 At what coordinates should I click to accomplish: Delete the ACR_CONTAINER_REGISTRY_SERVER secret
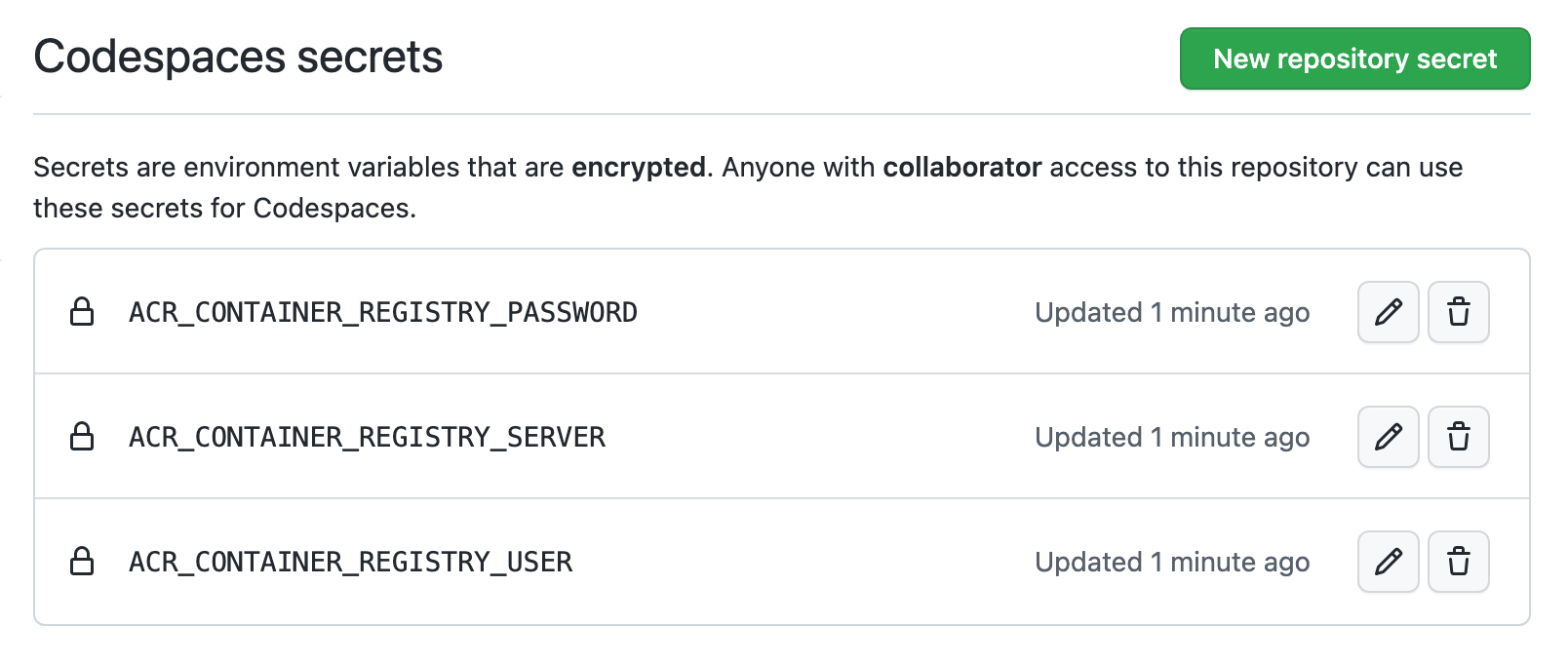[x=1458, y=437]
